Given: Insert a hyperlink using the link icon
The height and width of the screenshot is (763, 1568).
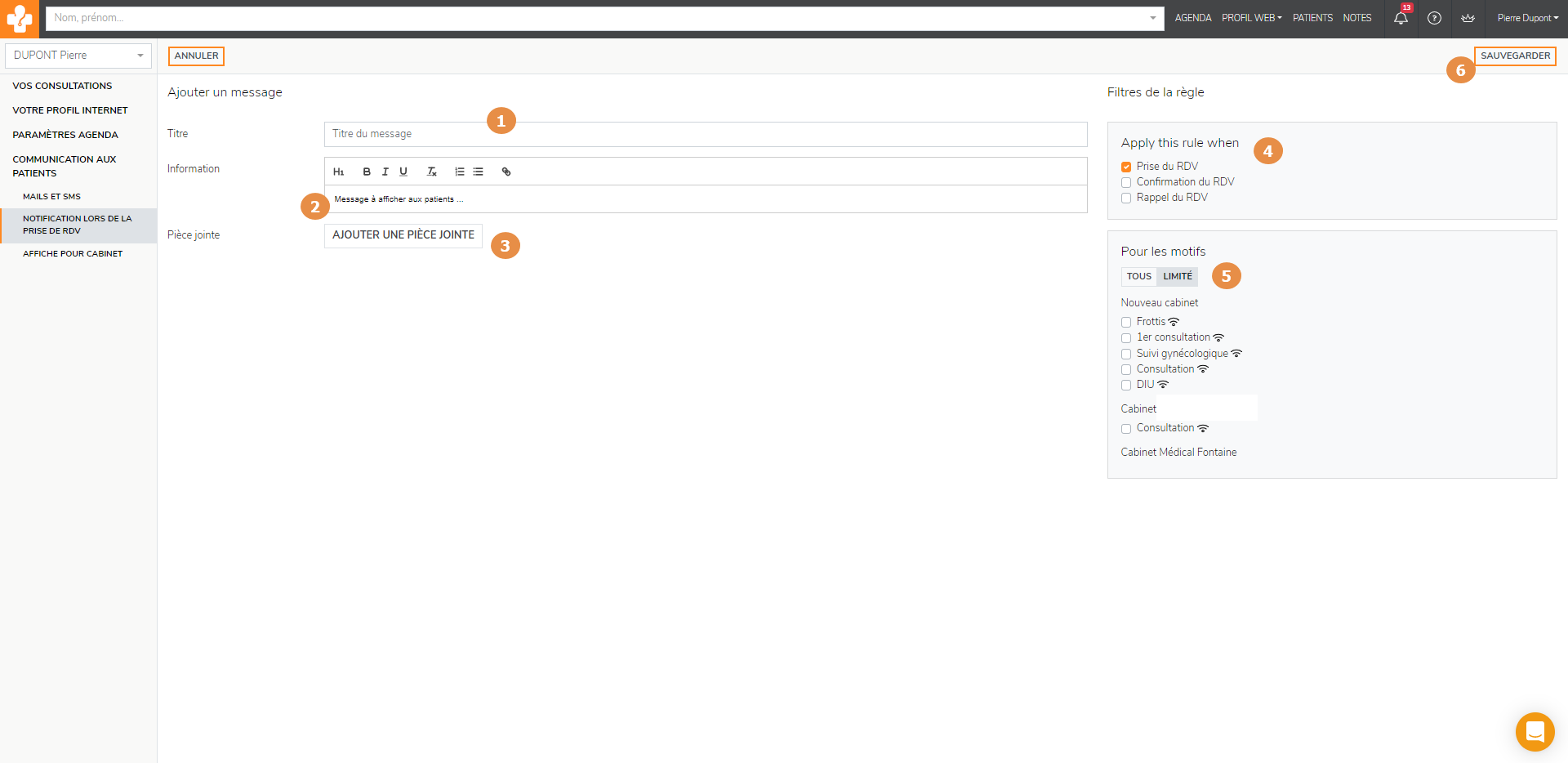Looking at the screenshot, I should (506, 172).
